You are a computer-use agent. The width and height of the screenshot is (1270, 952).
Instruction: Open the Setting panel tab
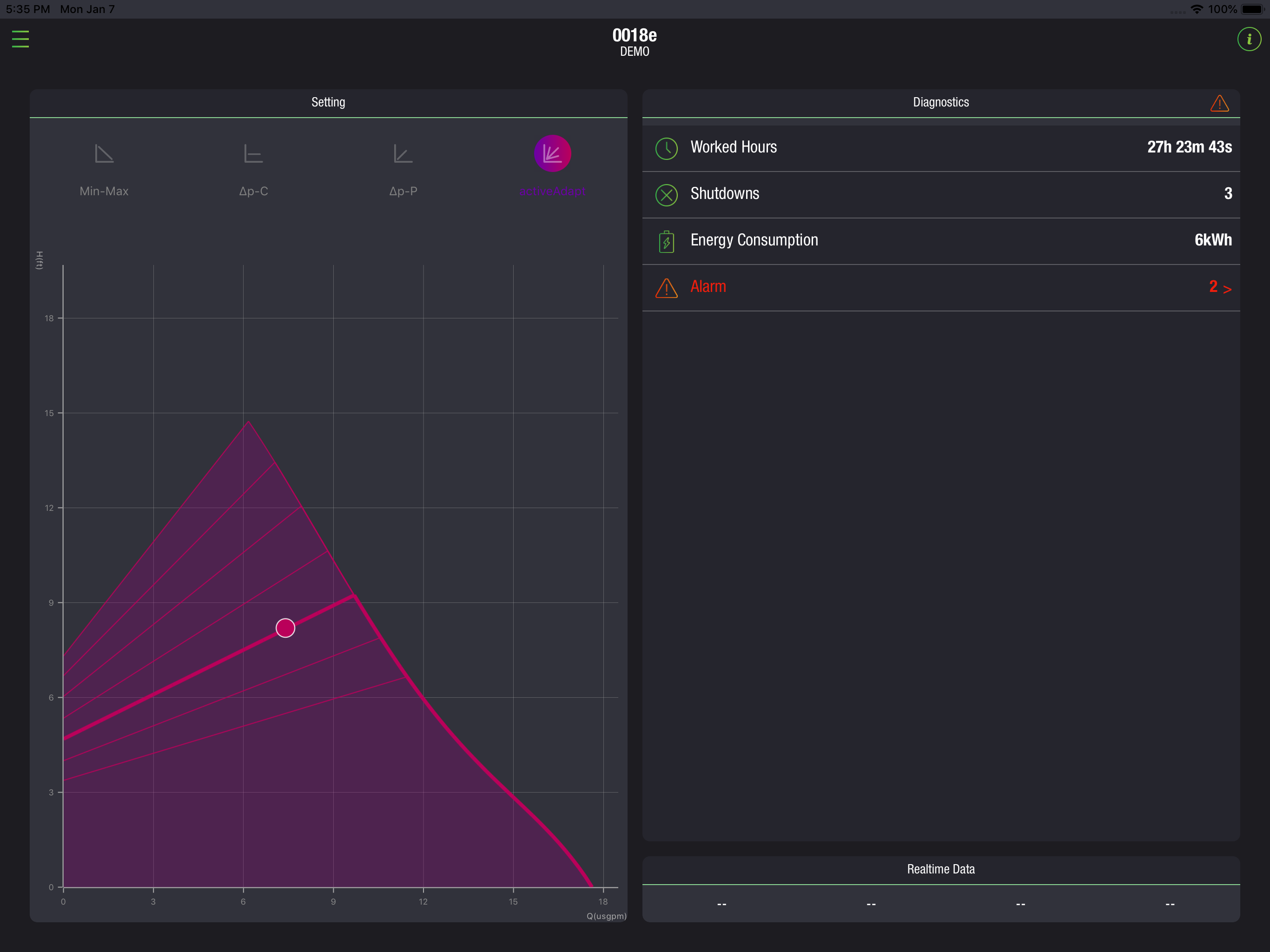[328, 102]
